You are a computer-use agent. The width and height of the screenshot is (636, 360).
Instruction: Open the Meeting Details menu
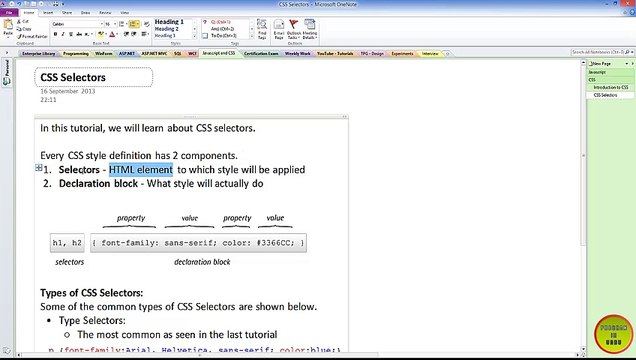pyautogui.click(x=309, y=29)
